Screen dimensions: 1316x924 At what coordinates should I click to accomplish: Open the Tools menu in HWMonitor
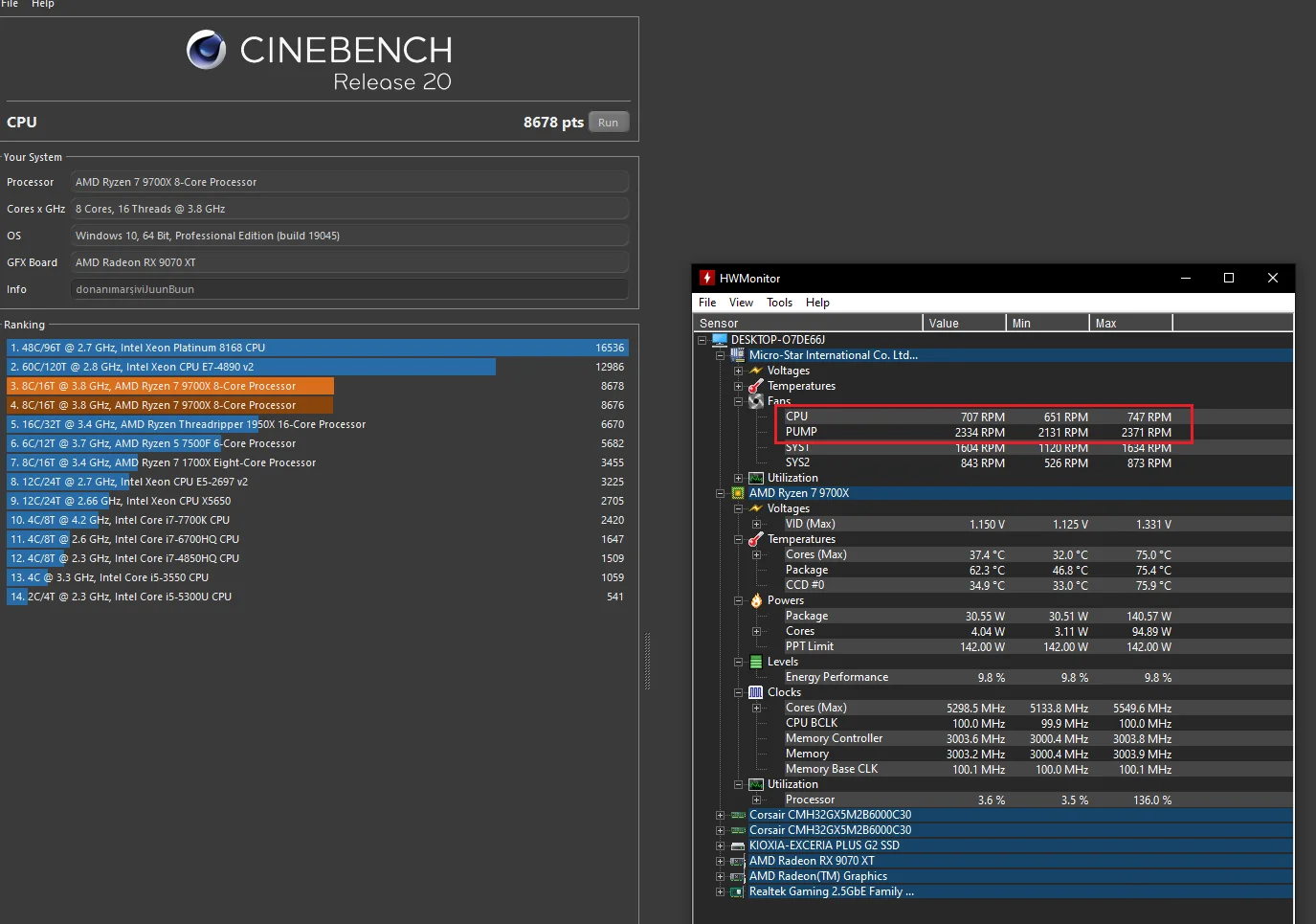pyautogui.click(x=779, y=303)
